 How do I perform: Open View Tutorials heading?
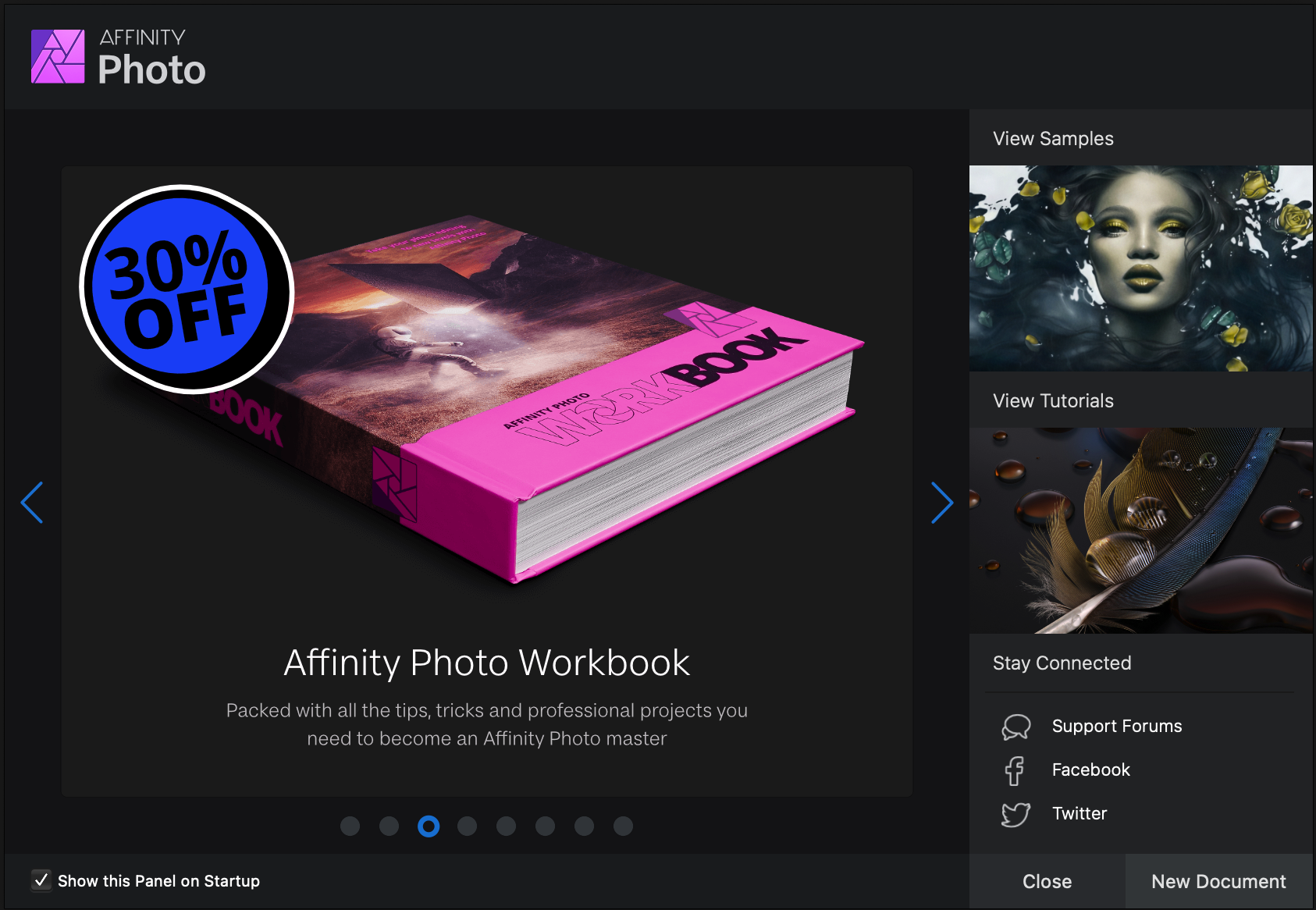click(x=1053, y=401)
